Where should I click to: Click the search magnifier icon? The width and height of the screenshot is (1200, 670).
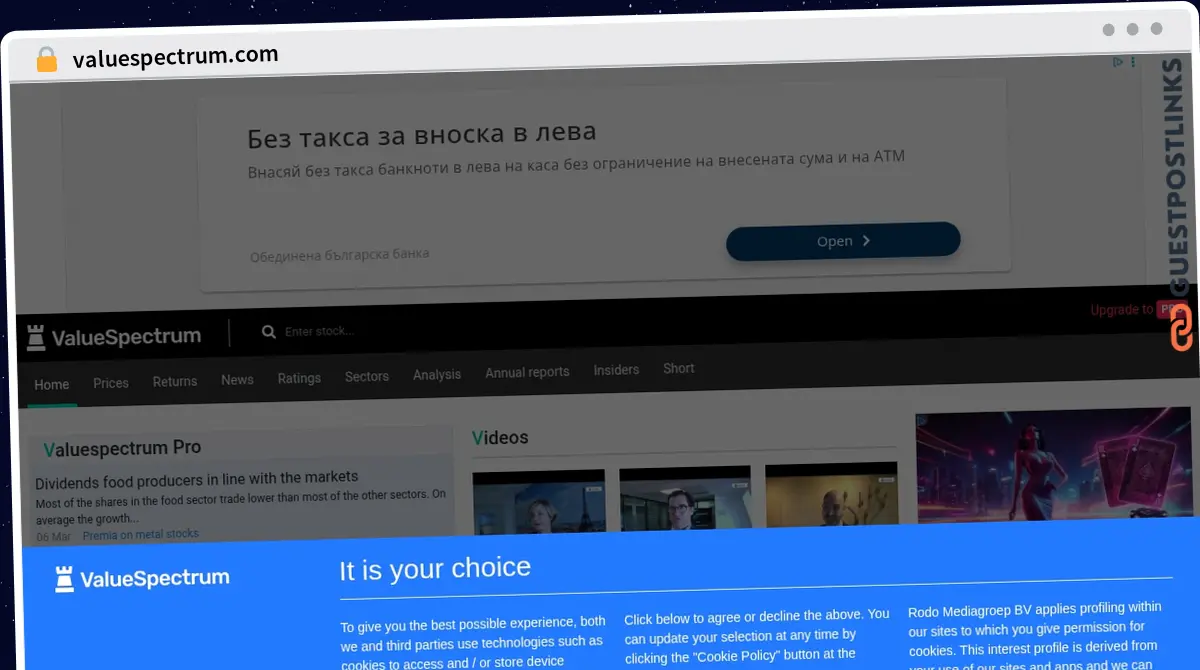pyautogui.click(x=268, y=331)
